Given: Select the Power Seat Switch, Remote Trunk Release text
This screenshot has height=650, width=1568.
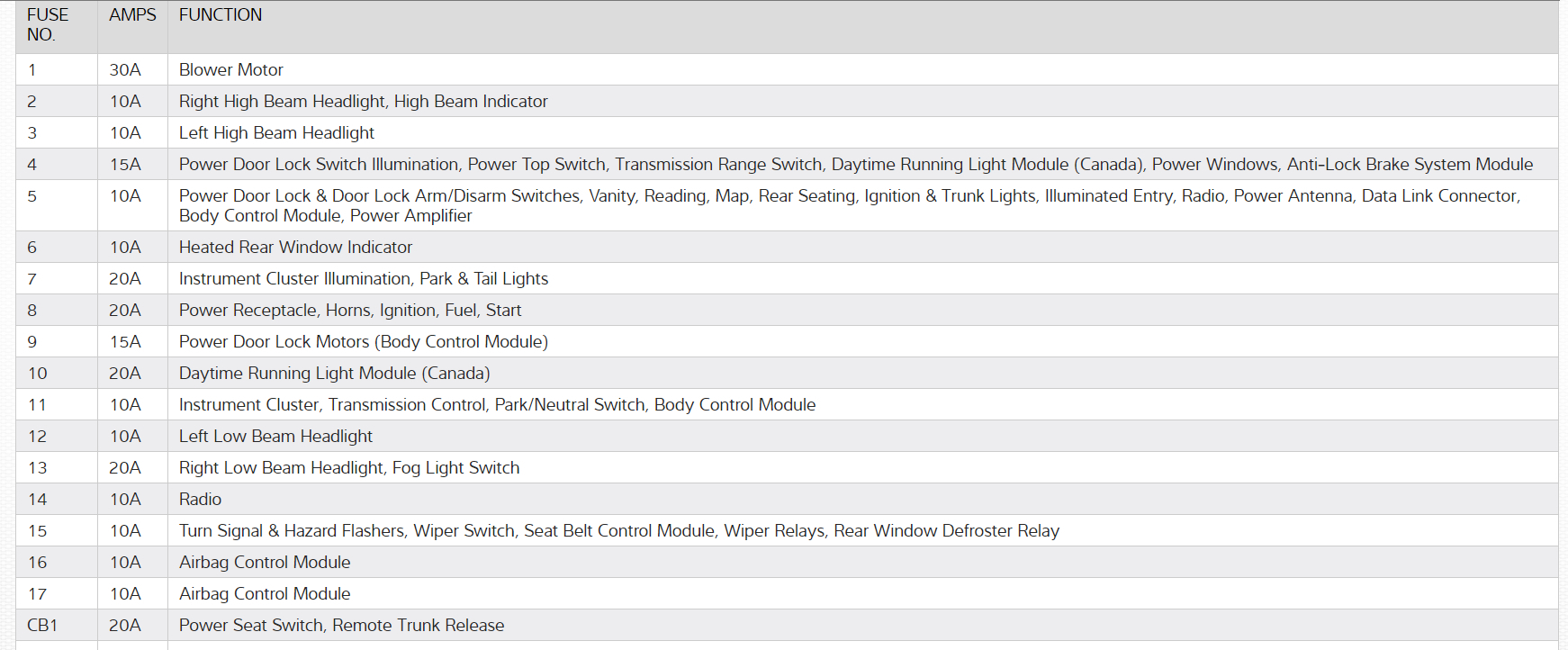Looking at the screenshot, I should coord(341,626).
